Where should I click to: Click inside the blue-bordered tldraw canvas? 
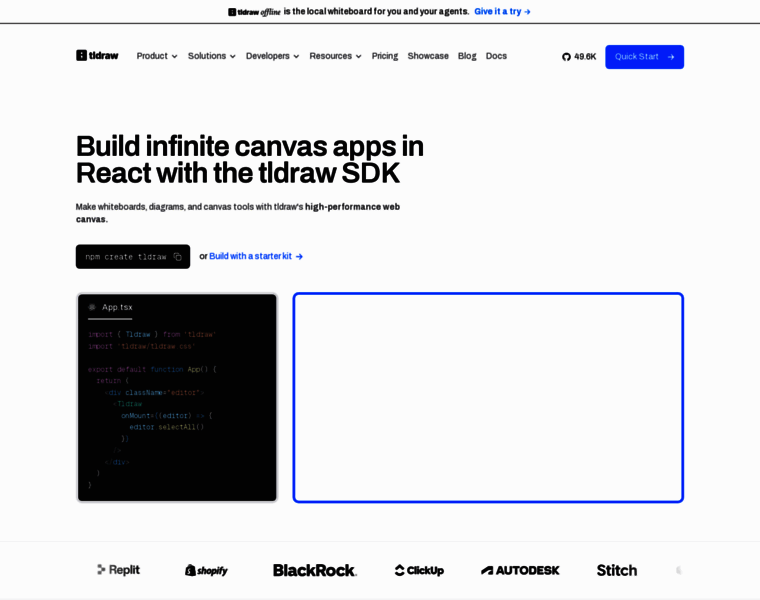pyautogui.click(x=488, y=397)
